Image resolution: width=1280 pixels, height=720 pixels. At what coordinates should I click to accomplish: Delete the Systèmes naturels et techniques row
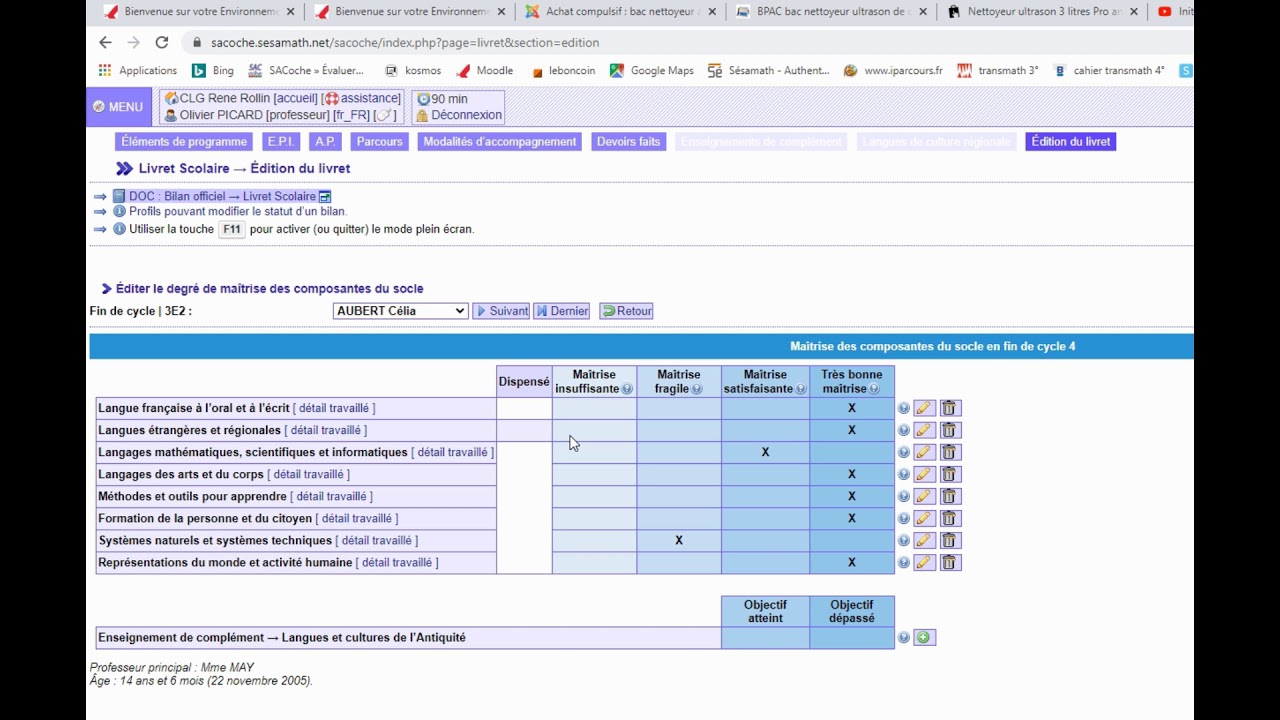(950, 540)
